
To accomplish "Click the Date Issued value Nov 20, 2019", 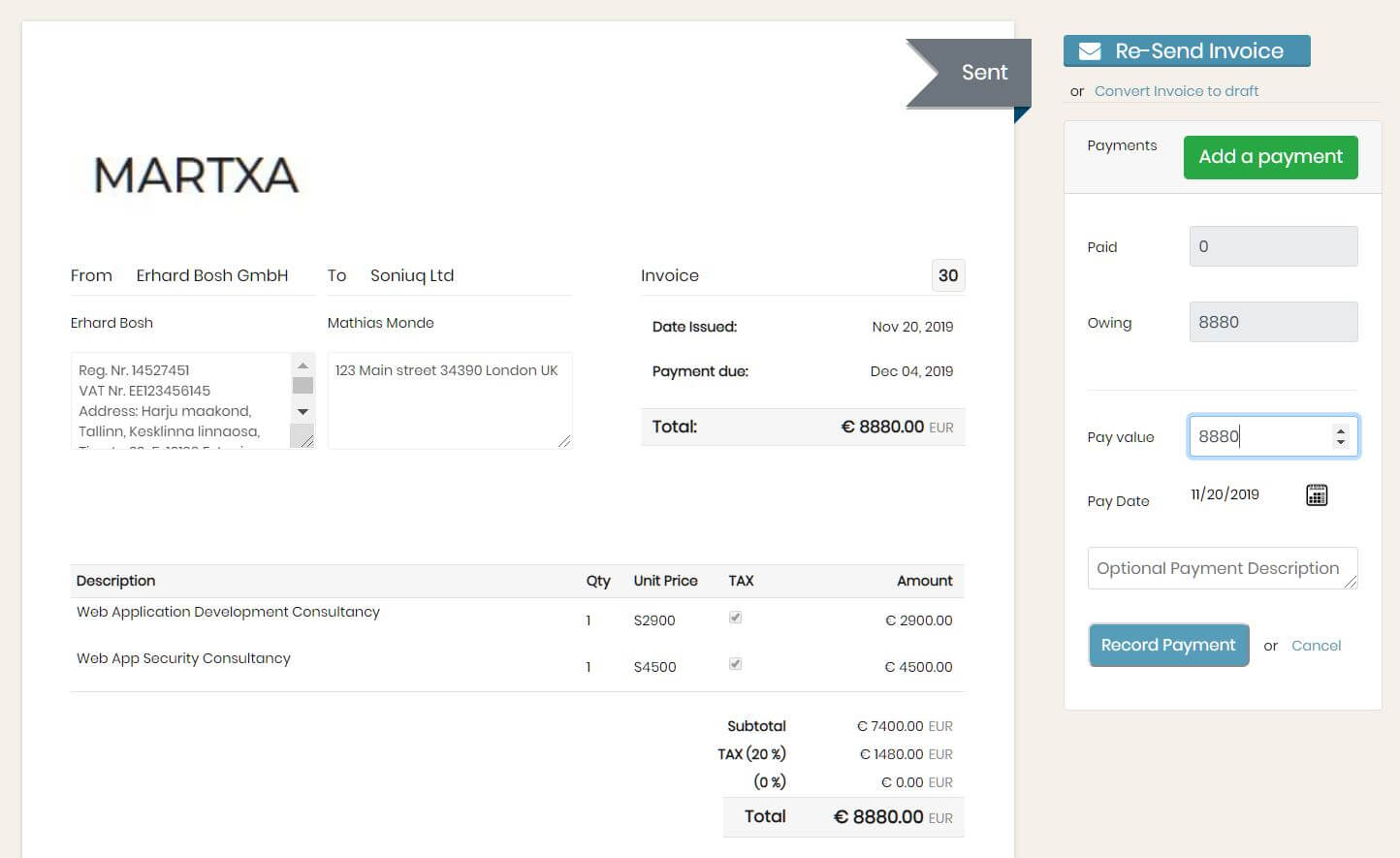I will click(x=912, y=327).
